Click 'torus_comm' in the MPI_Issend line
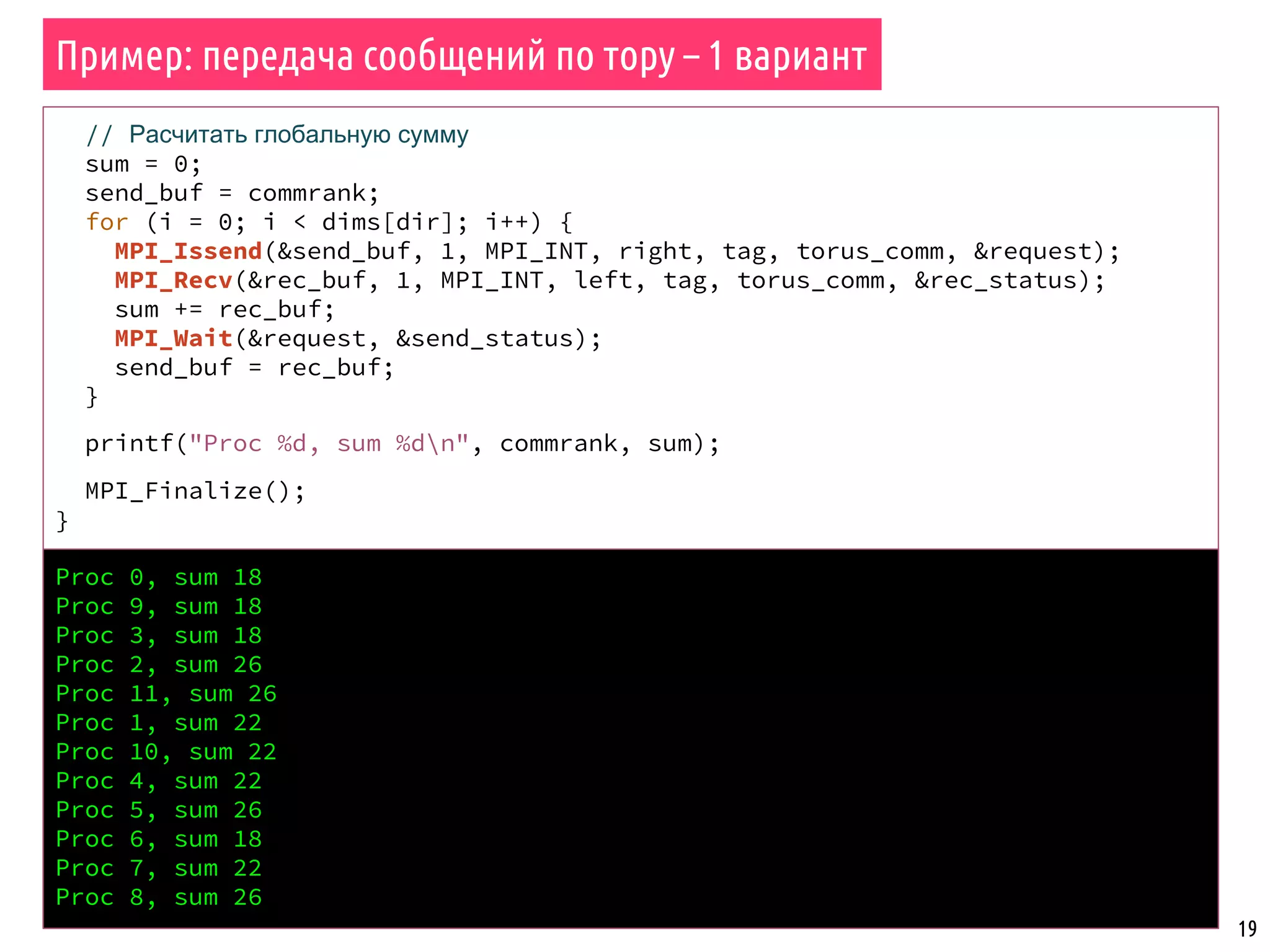This screenshot has height=952, width=1270. pos(870,252)
